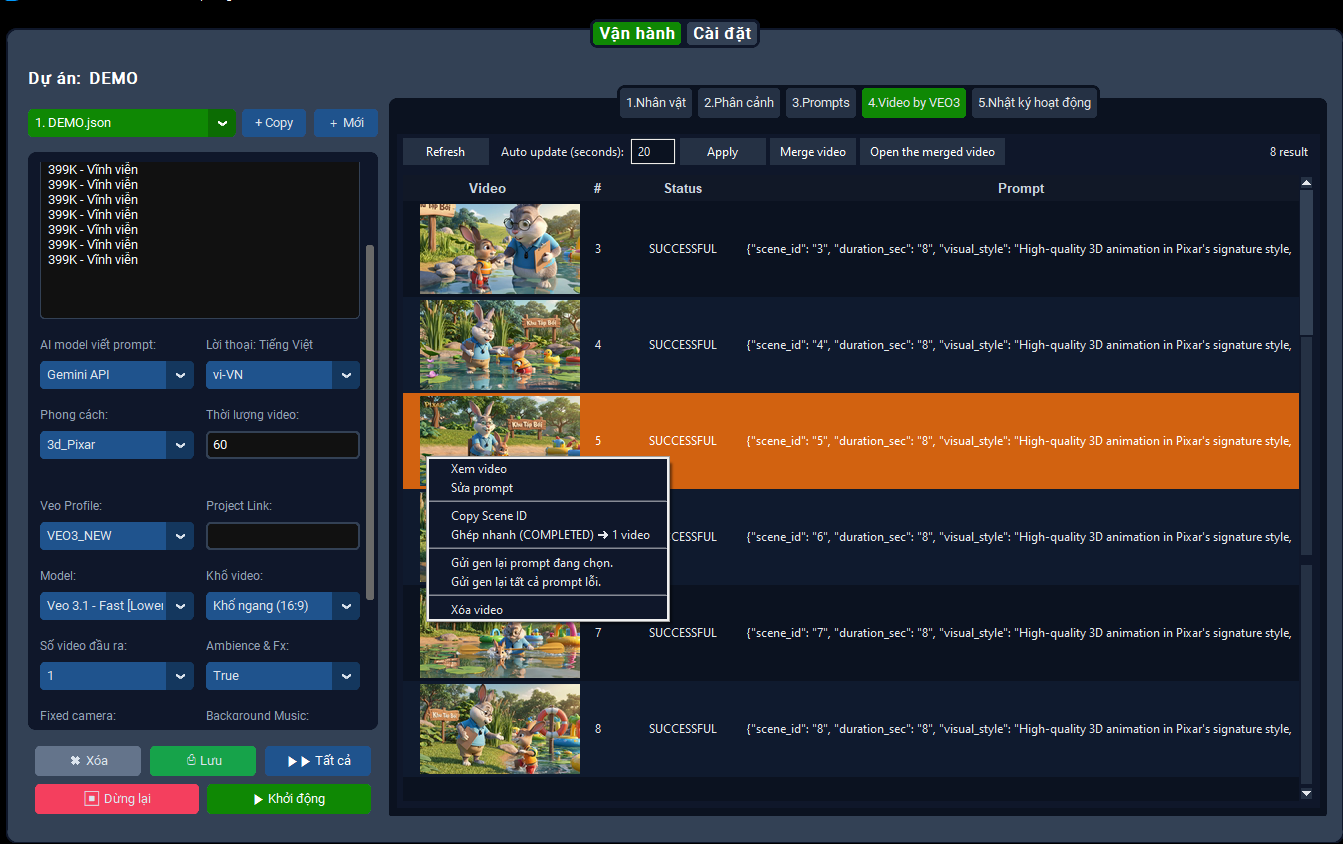Open the Cài đặt tab

pyautogui.click(x=722, y=33)
